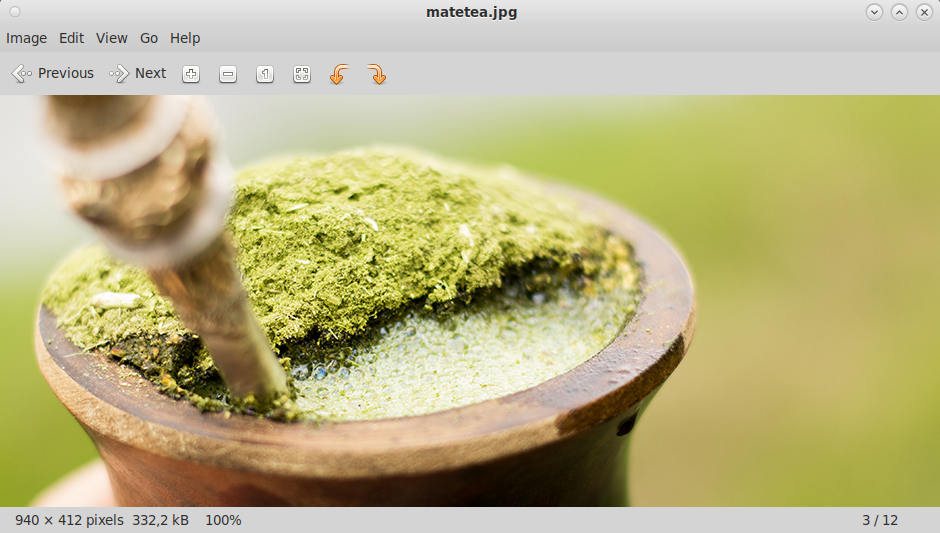Click the 332,2 kB file size text

pyautogui.click(x=161, y=520)
